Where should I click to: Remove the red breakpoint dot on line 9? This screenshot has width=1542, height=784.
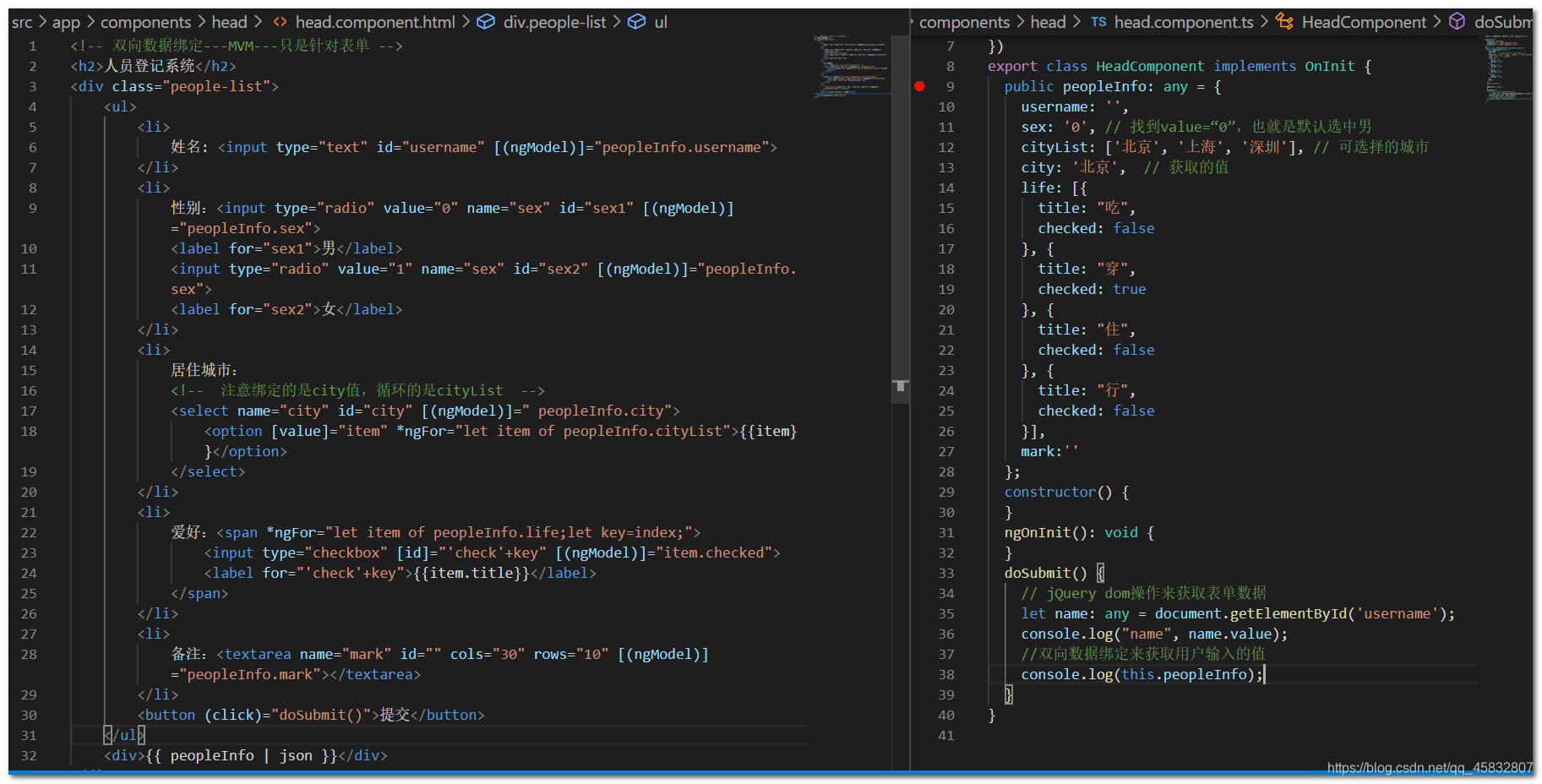919,86
